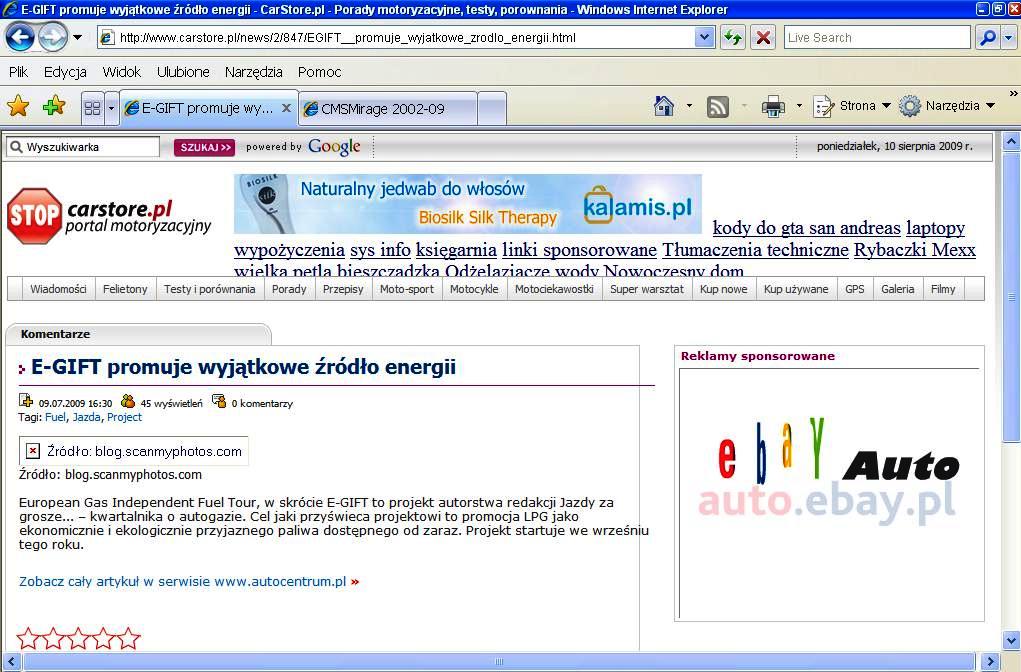Open the Strona page menu dropdown
The height and width of the screenshot is (672, 1021).
click(x=851, y=106)
